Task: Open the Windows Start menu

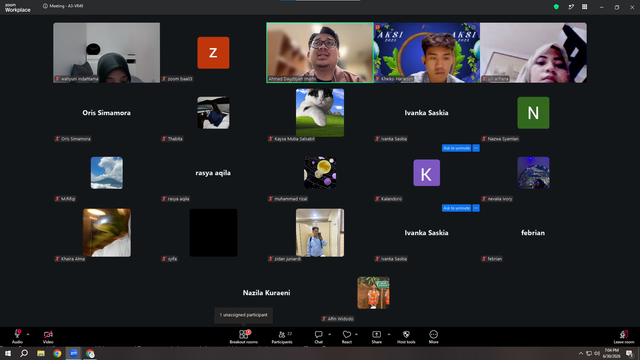Action: coord(8,353)
